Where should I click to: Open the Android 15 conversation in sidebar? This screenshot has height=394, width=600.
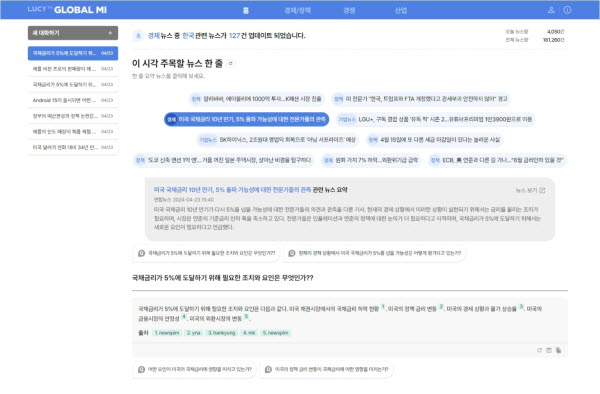(73, 100)
